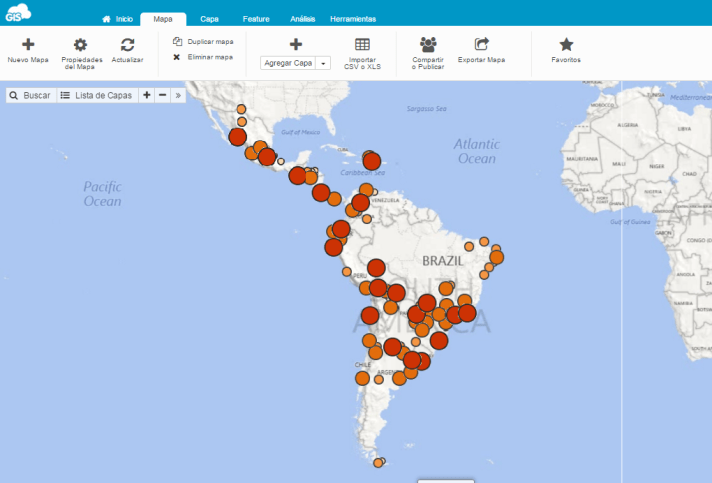The height and width of the screenshot is (483, 712).
Task: Switch to the Feature tab
Action: pos(256,19)
